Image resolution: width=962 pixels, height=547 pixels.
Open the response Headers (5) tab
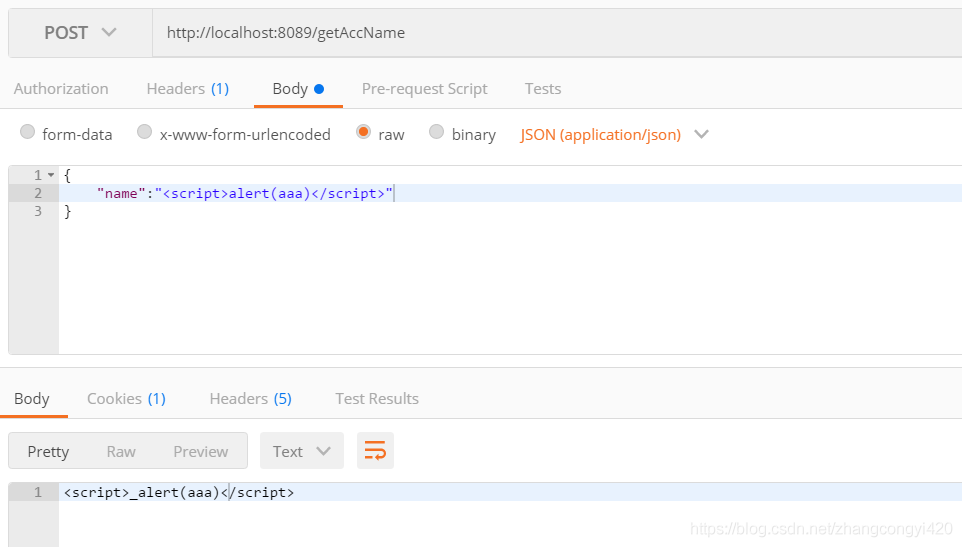pos(250,399)
